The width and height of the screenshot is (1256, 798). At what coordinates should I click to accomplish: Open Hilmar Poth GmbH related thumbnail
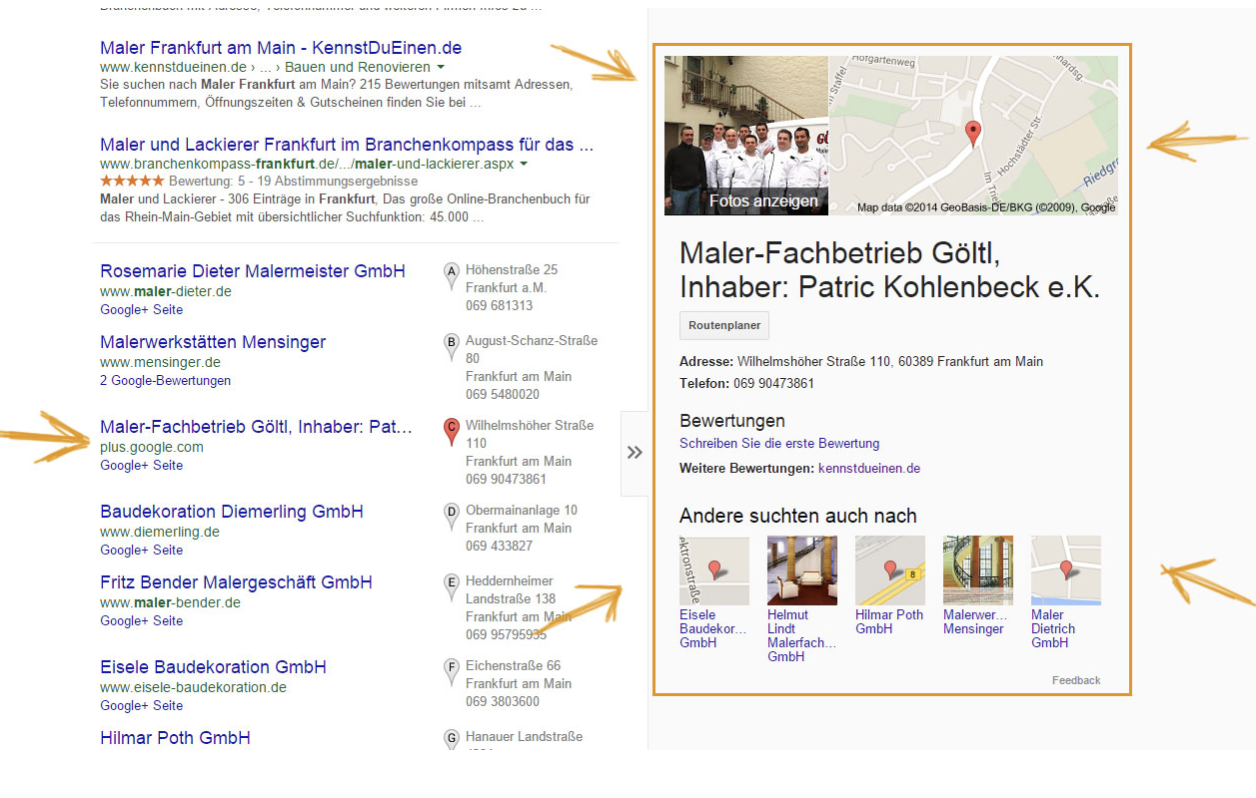(890, 570)
